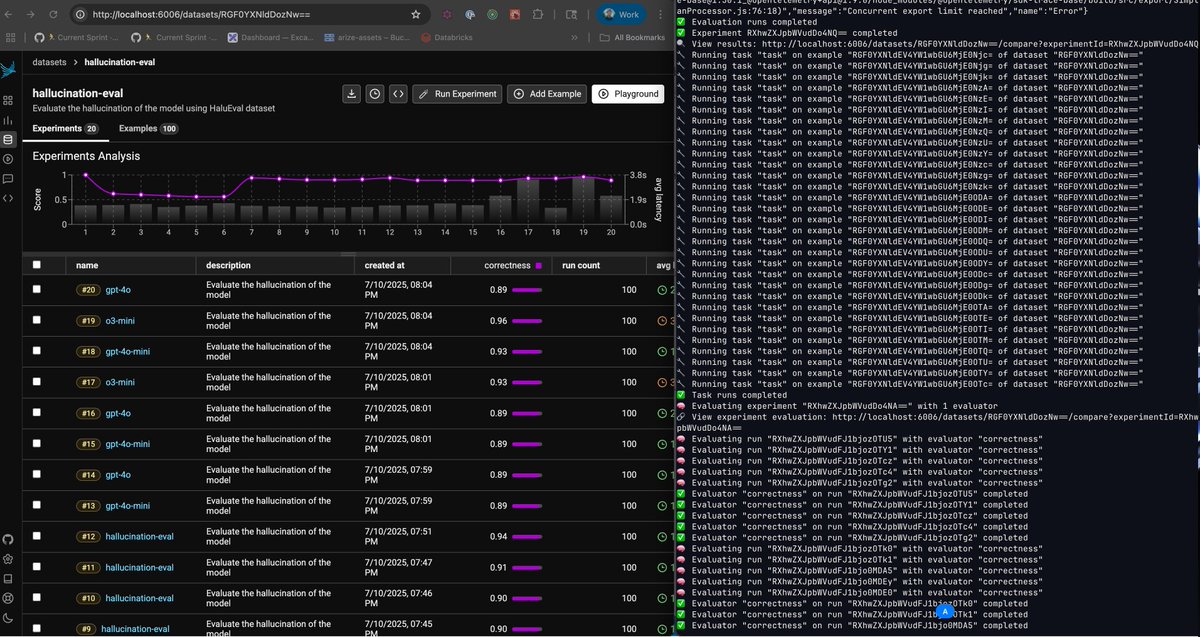The height and width of the screenshot is (637, 1200).
Task: Click chart bar for experiment 19
Action: click(583, 200)
